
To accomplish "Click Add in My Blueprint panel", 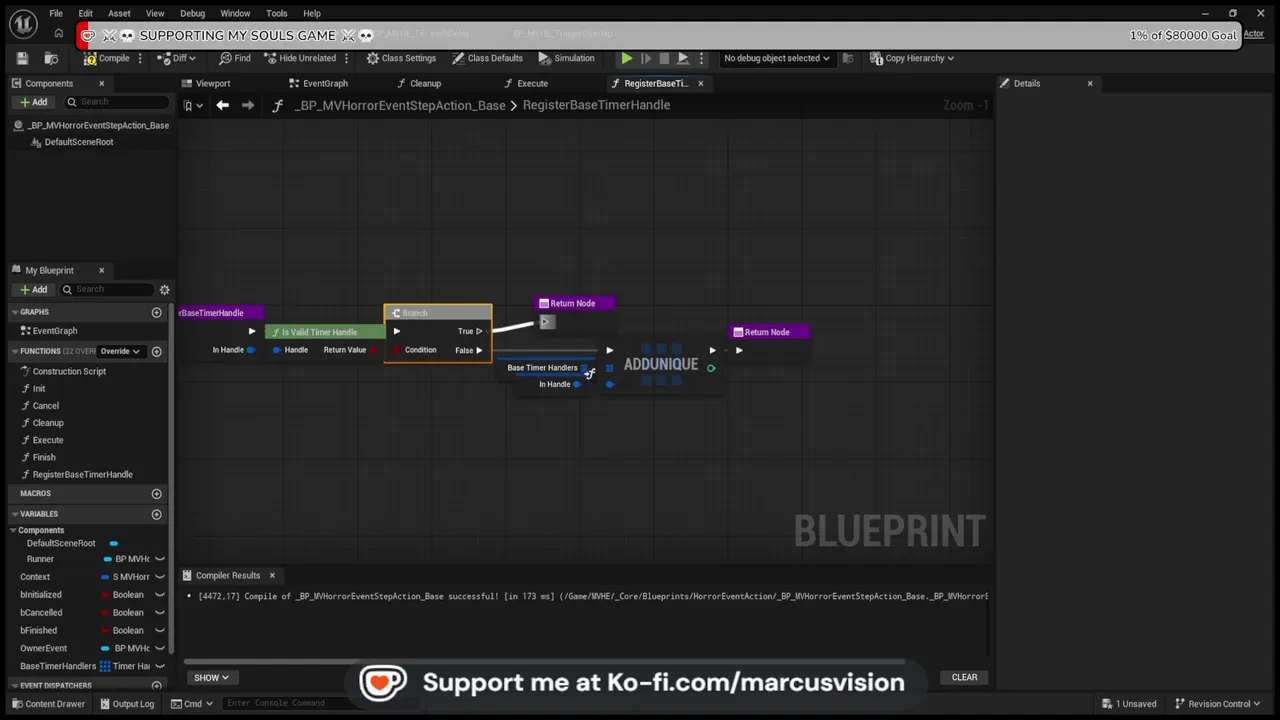I will pyautogui.click(x=33, y=290).
